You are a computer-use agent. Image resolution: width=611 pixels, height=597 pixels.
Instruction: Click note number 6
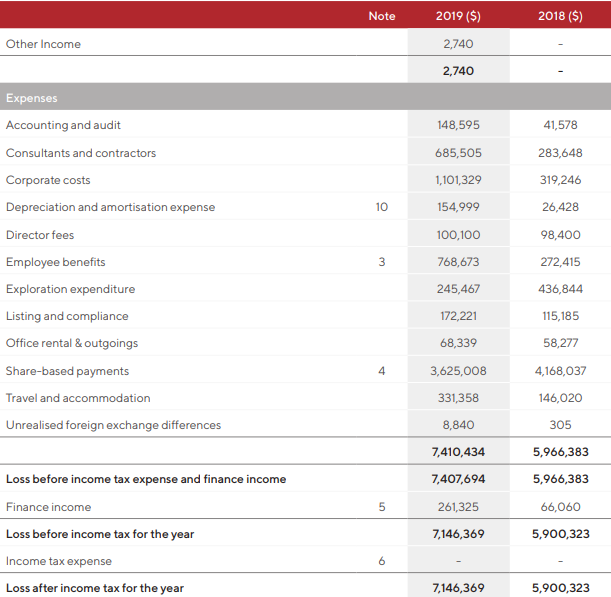pyautogui.click(x=381, y=561)
